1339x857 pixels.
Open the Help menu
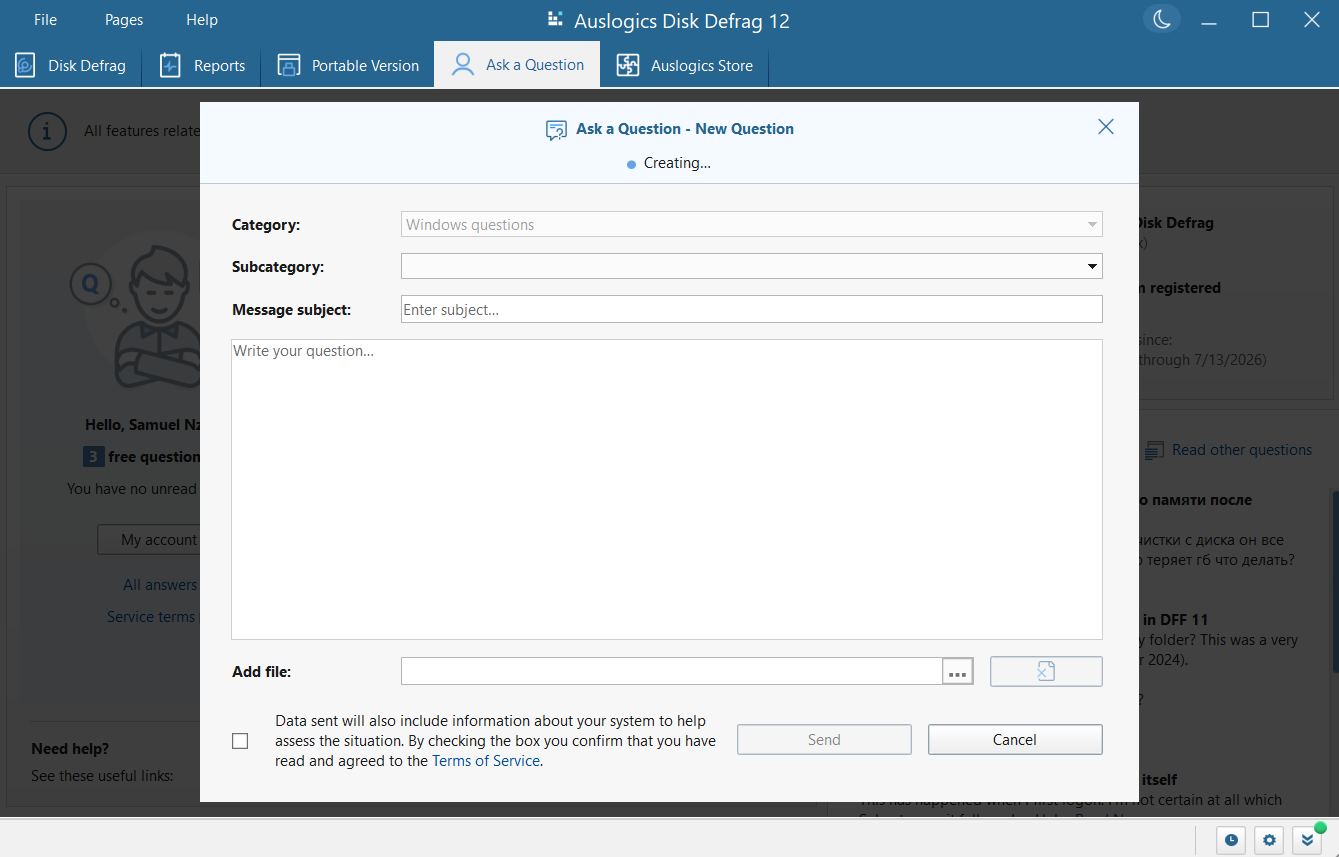[201, 19]
